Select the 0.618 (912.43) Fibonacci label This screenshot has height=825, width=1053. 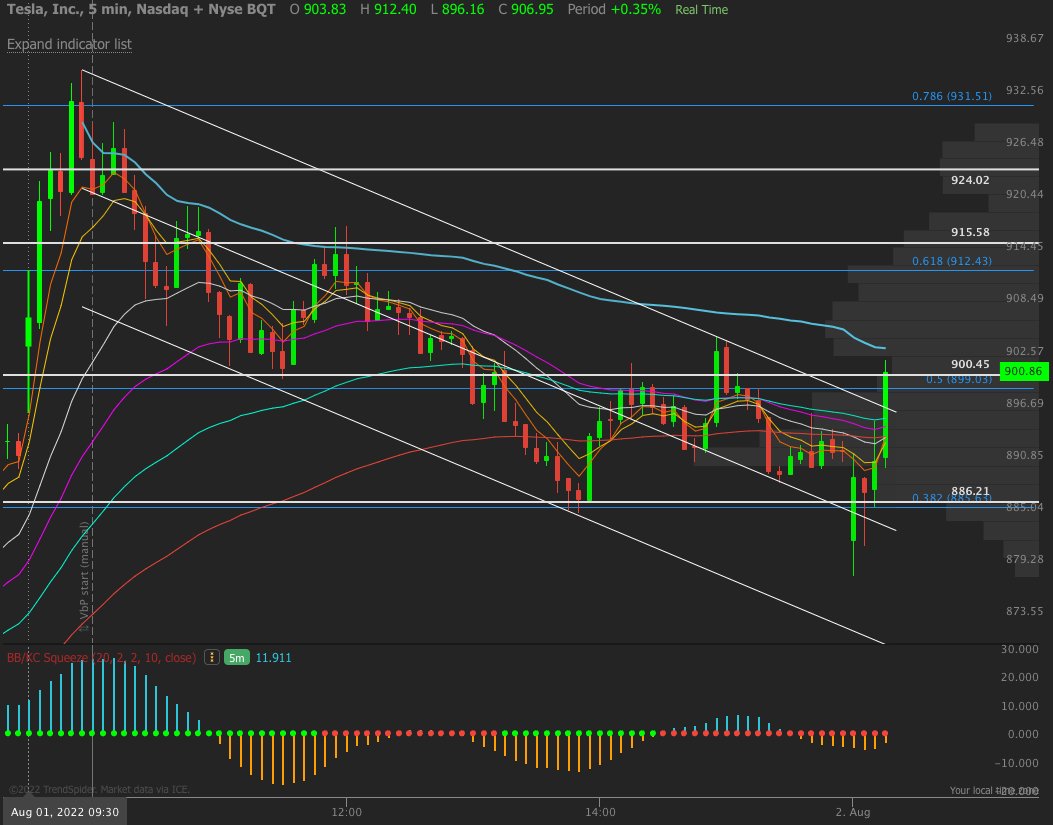pyautogui.click(x=952, y=261)
